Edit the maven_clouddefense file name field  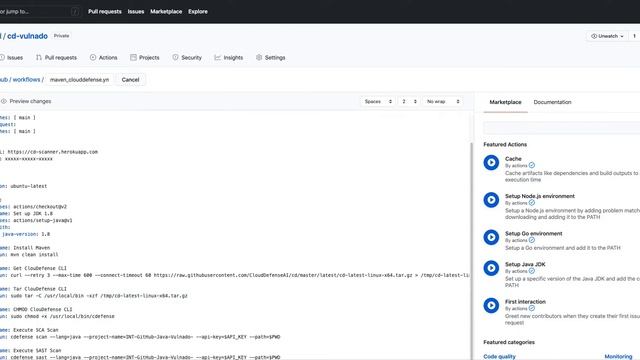[x=79, y=80]
